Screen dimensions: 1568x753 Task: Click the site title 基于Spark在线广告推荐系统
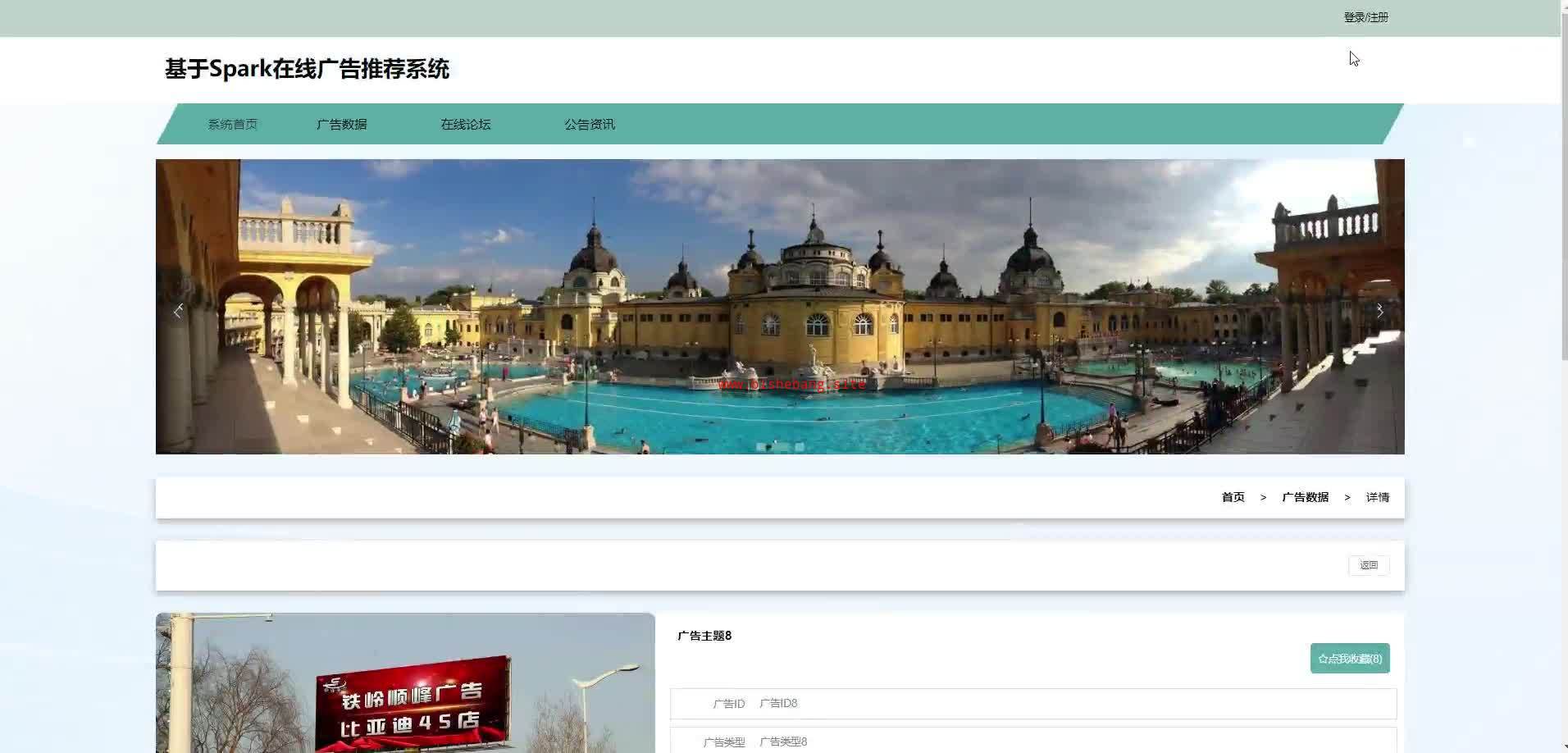point(307,69)
